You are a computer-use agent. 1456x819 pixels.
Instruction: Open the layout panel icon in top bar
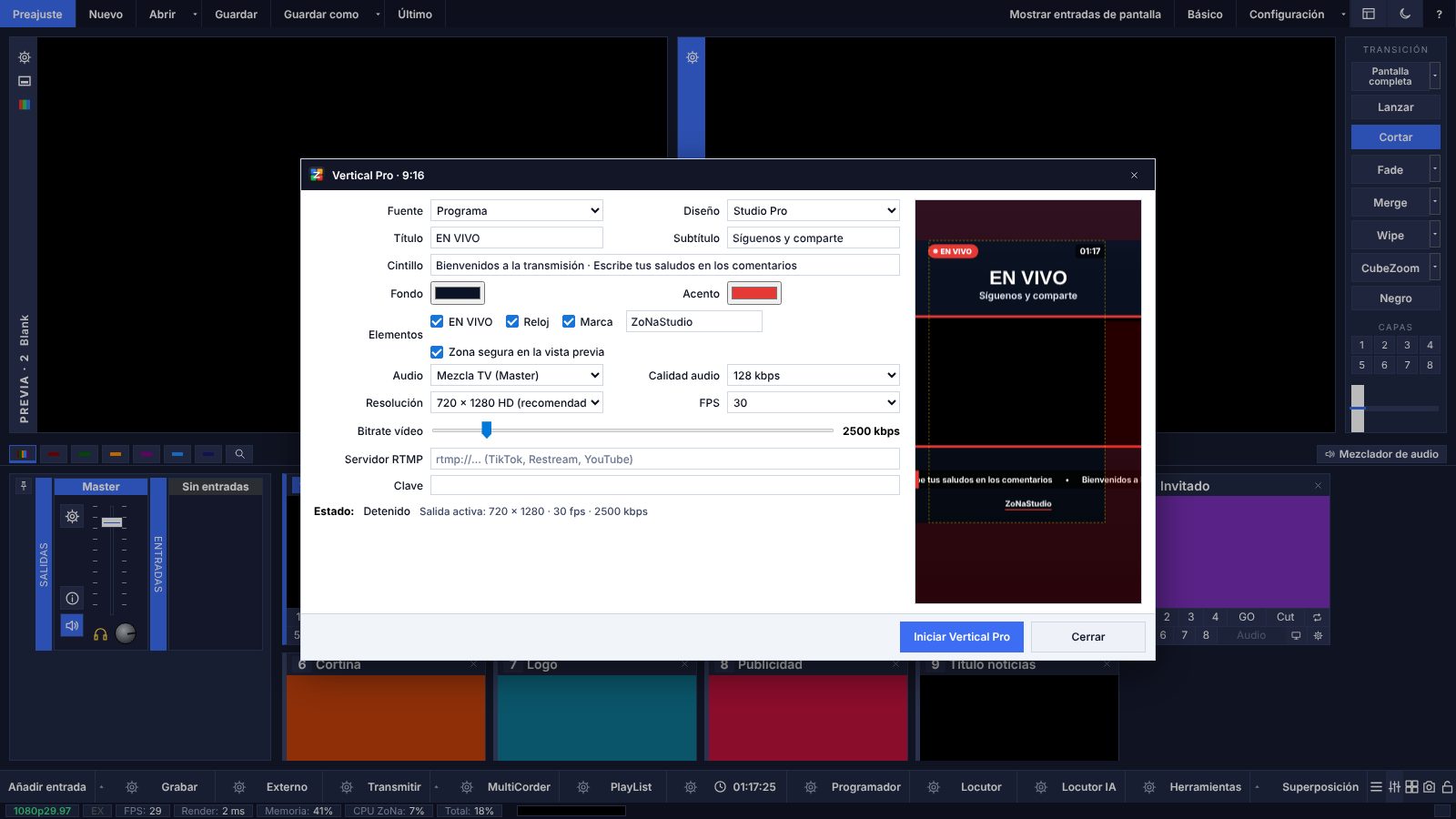tap(1368, 14)
